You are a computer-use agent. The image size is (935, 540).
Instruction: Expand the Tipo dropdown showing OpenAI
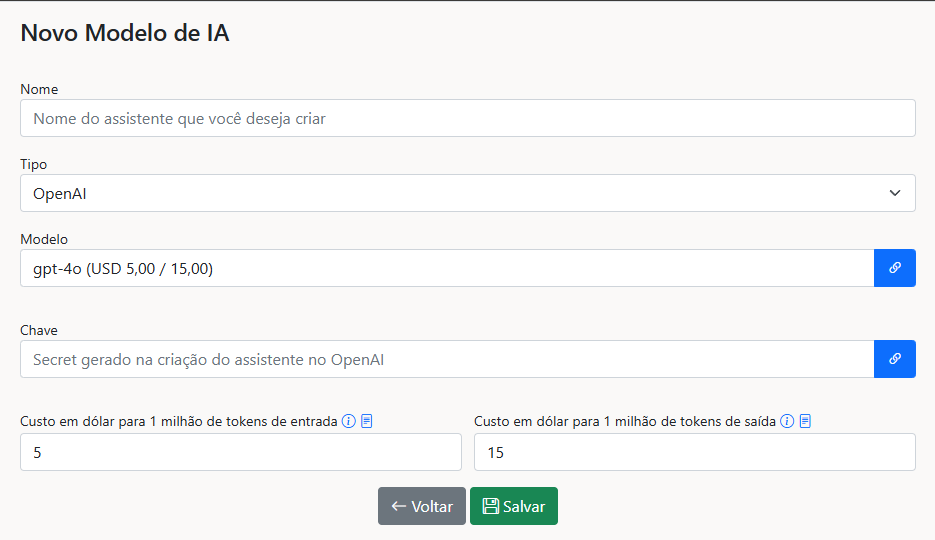(468, 193)
